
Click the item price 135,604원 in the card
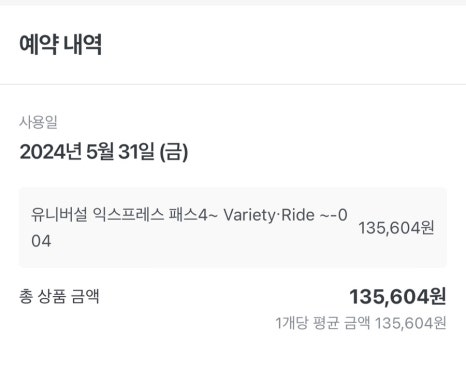396,228
